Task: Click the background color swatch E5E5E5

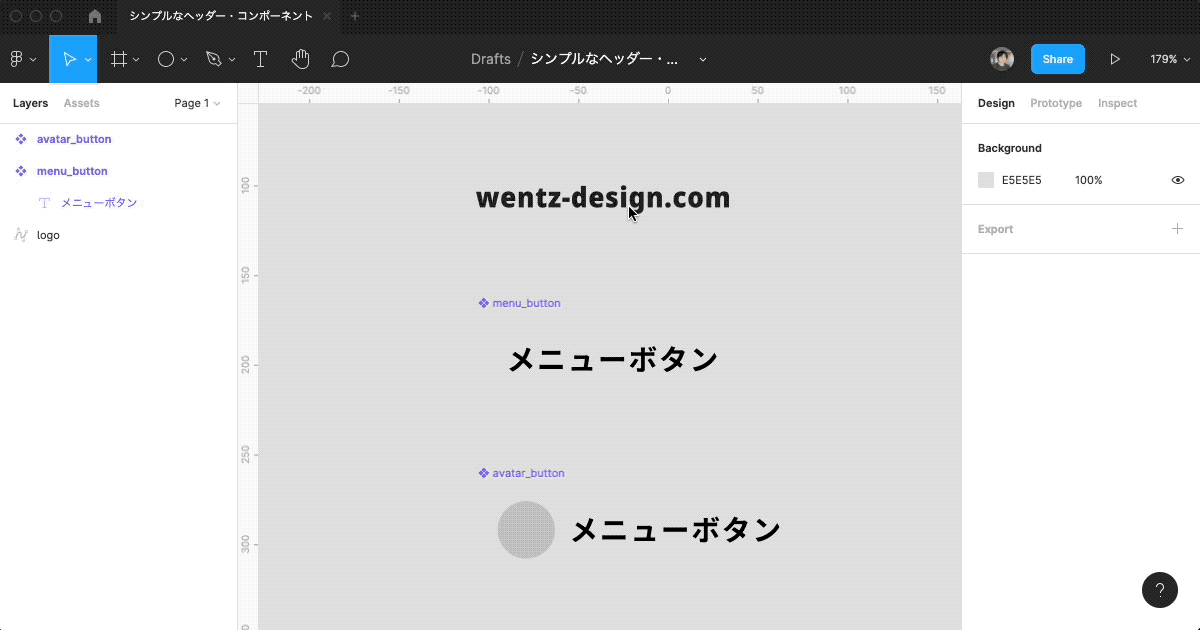Action: click(x=986, y=180)
